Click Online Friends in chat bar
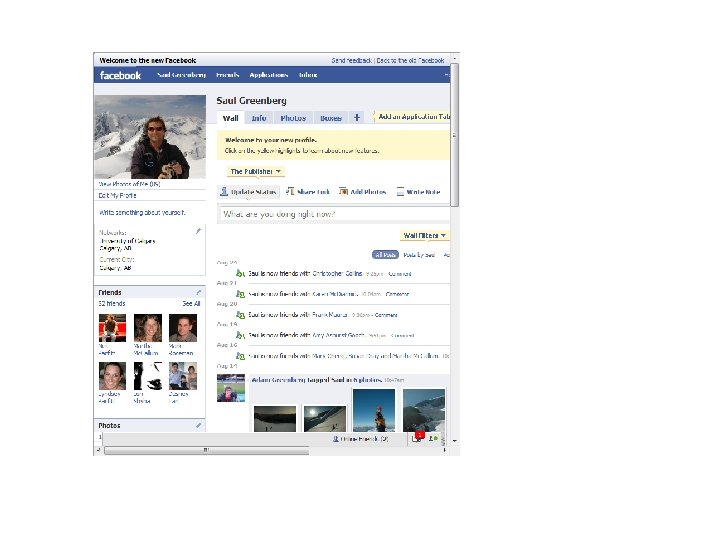The height and width of the screenshot is (540, 720). coord(365,439)
